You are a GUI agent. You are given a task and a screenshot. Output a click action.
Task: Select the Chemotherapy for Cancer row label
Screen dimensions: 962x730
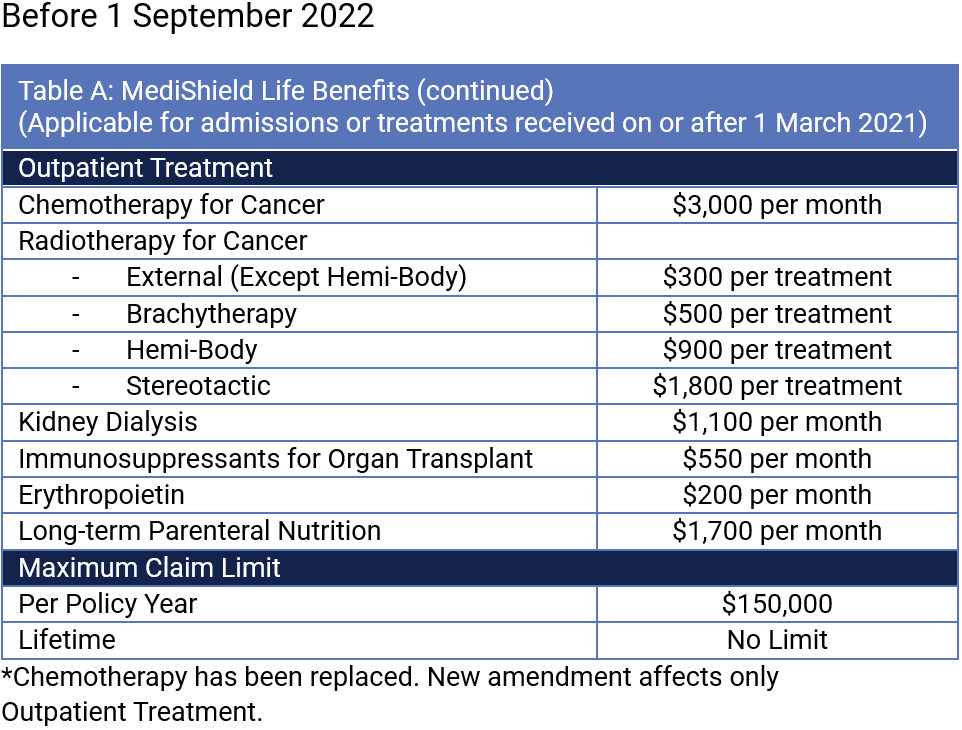pos(171,205)
